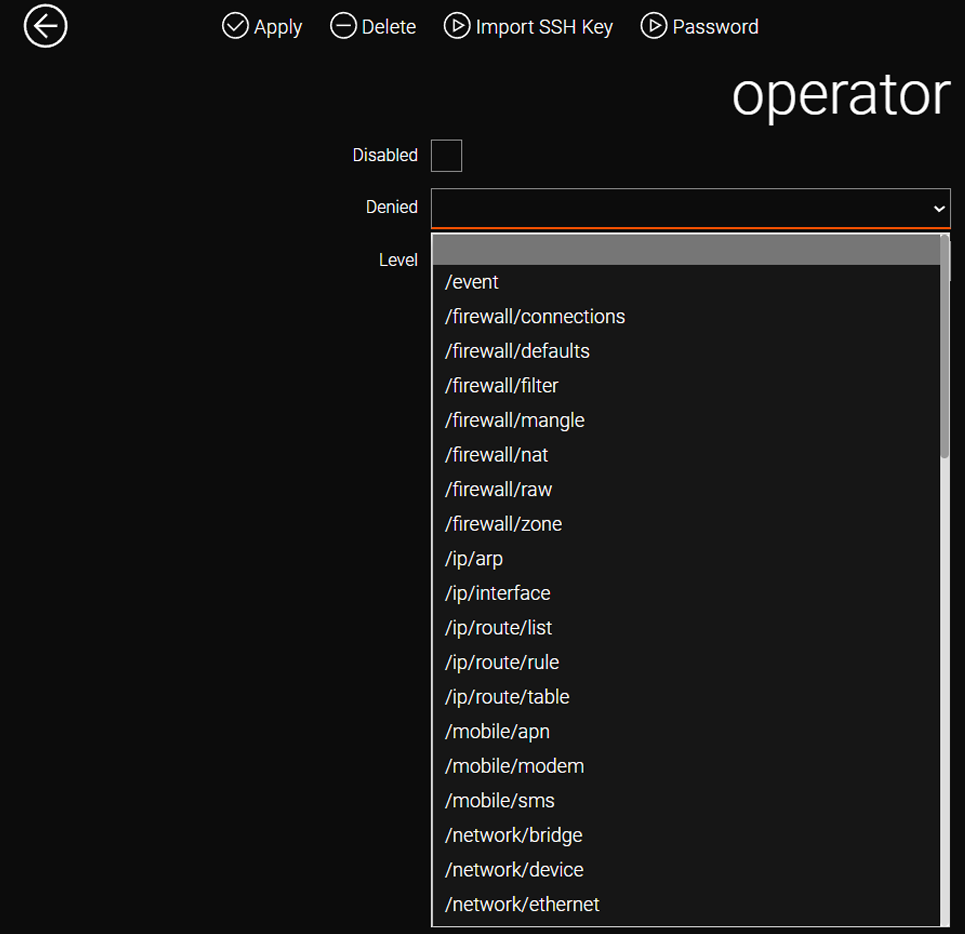
Task: Pick /network/bridge entry
Action: coord(686,835)
